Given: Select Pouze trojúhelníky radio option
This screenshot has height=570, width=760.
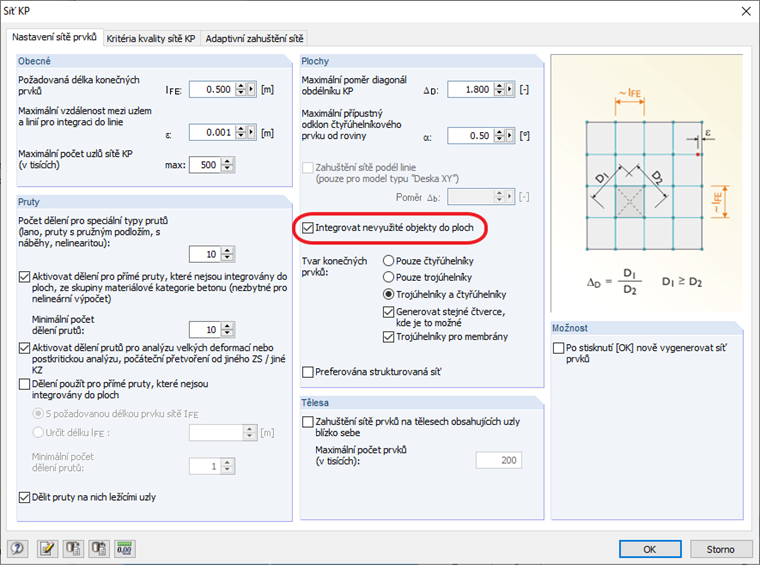Looking at the screenshot, I should pyautogui.click(x=388, y=277).
